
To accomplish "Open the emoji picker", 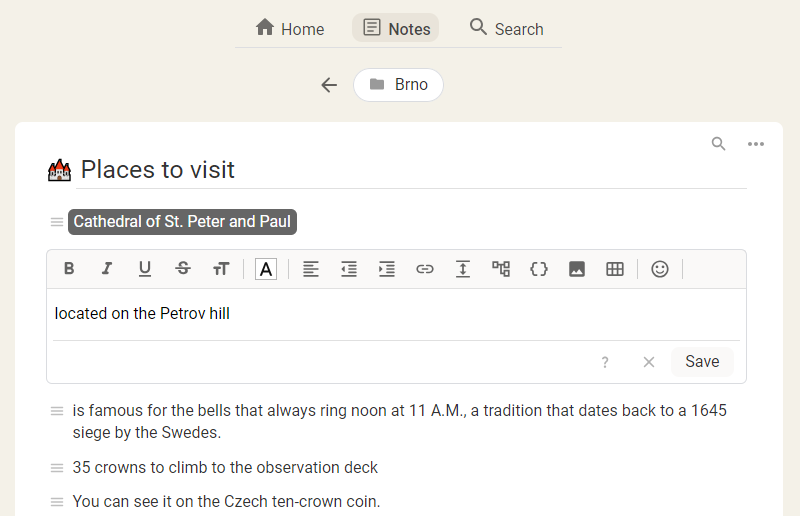I will click(x=660, y=269).
